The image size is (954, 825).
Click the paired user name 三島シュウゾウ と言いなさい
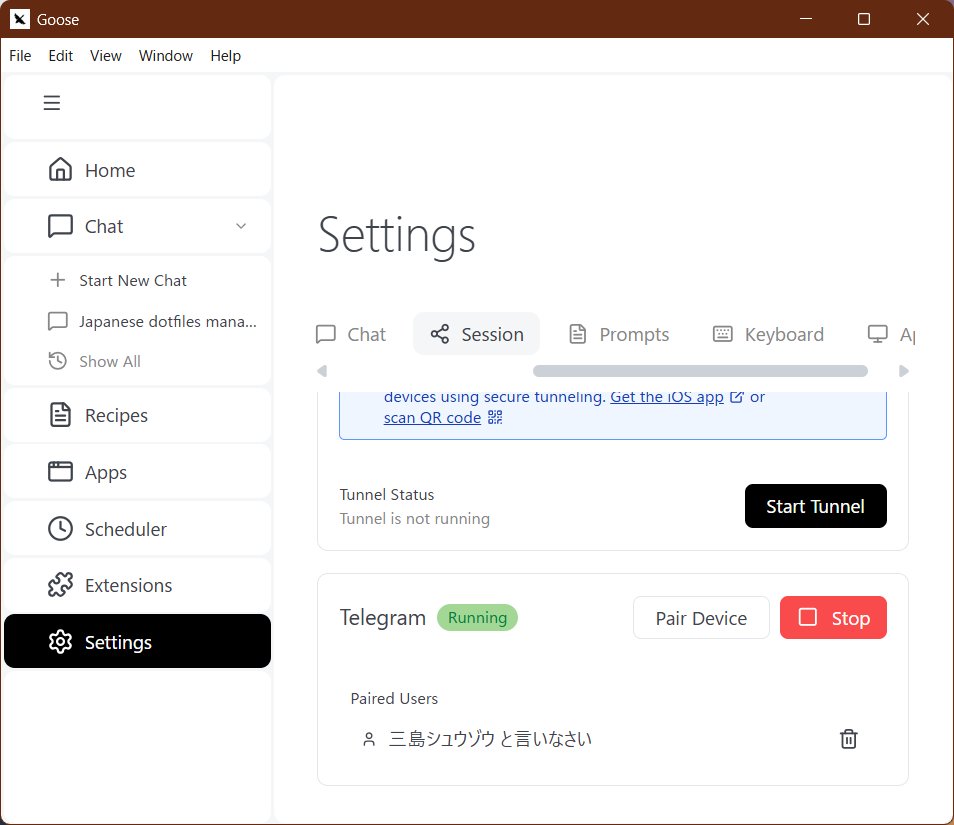click(x=490, y=739)
